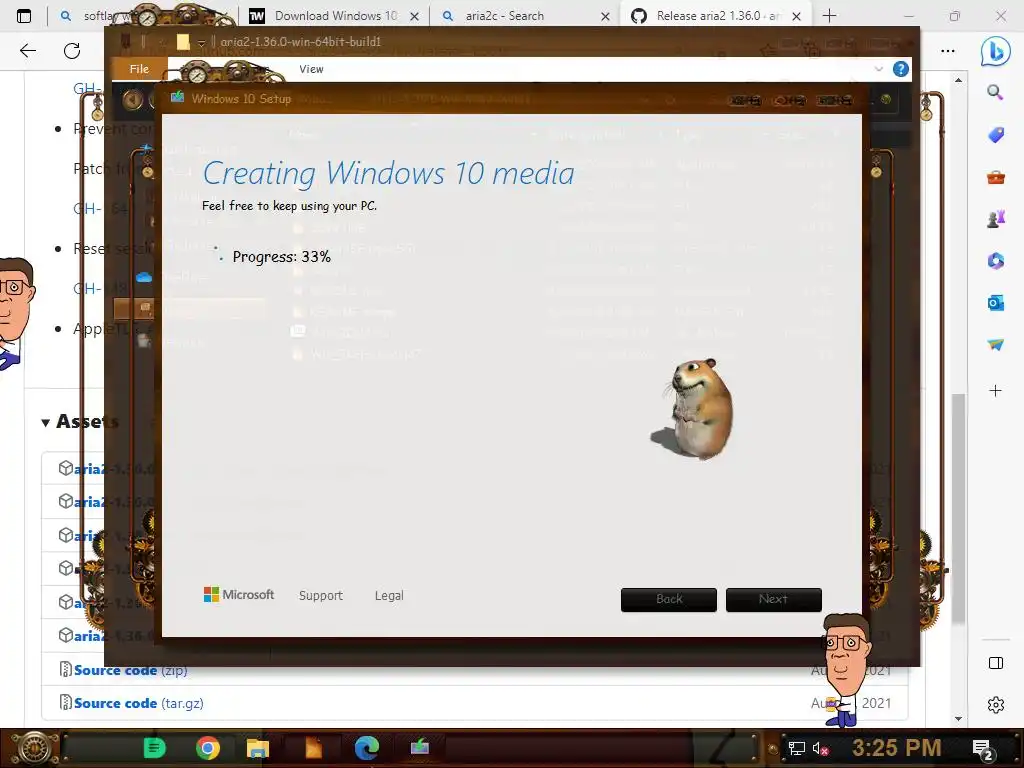The height and width of the screenshot is (768, 1024).
Task: Click the 3:25 PM taskbar clock
Action: click(896, 748)
